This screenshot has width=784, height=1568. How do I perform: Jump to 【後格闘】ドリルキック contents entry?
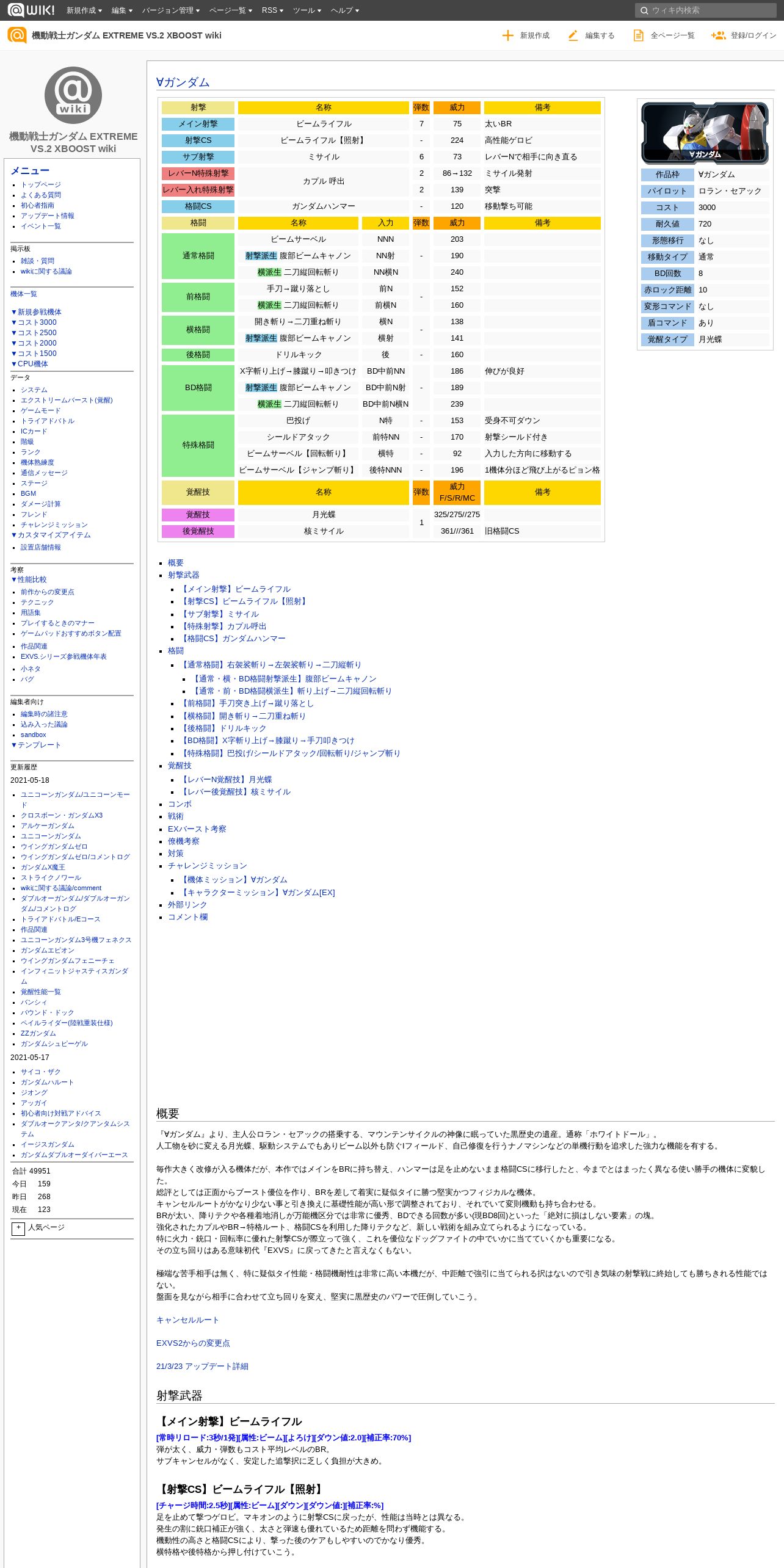(223, 728)
